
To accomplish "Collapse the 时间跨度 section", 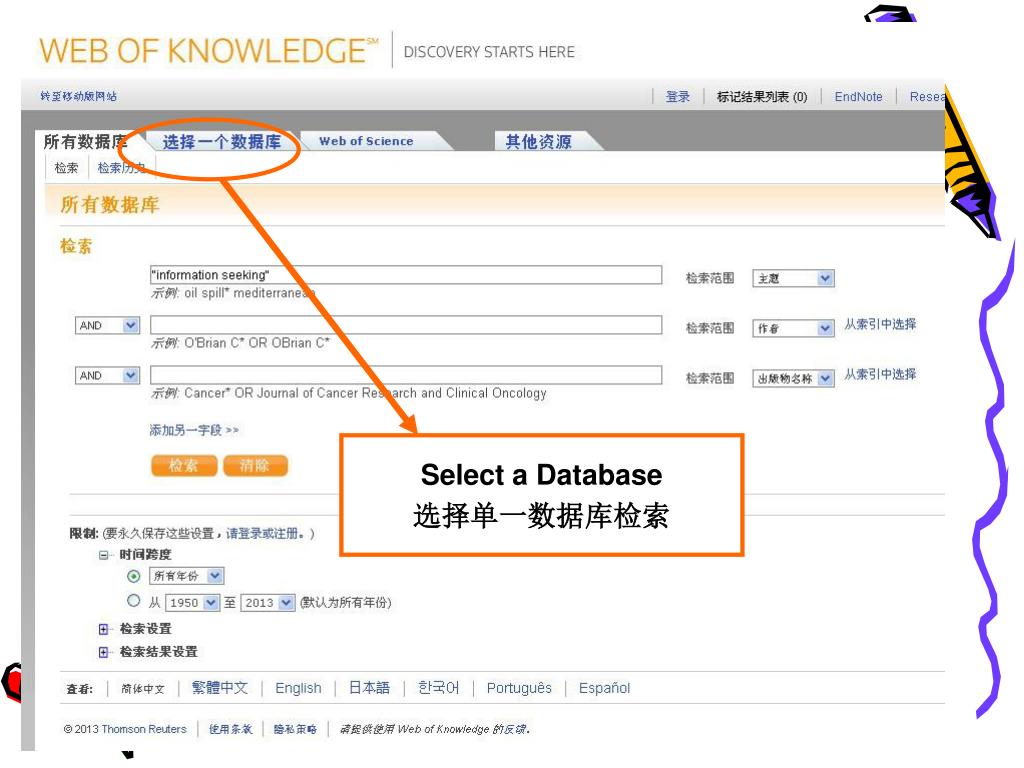I will click(103, 555).
